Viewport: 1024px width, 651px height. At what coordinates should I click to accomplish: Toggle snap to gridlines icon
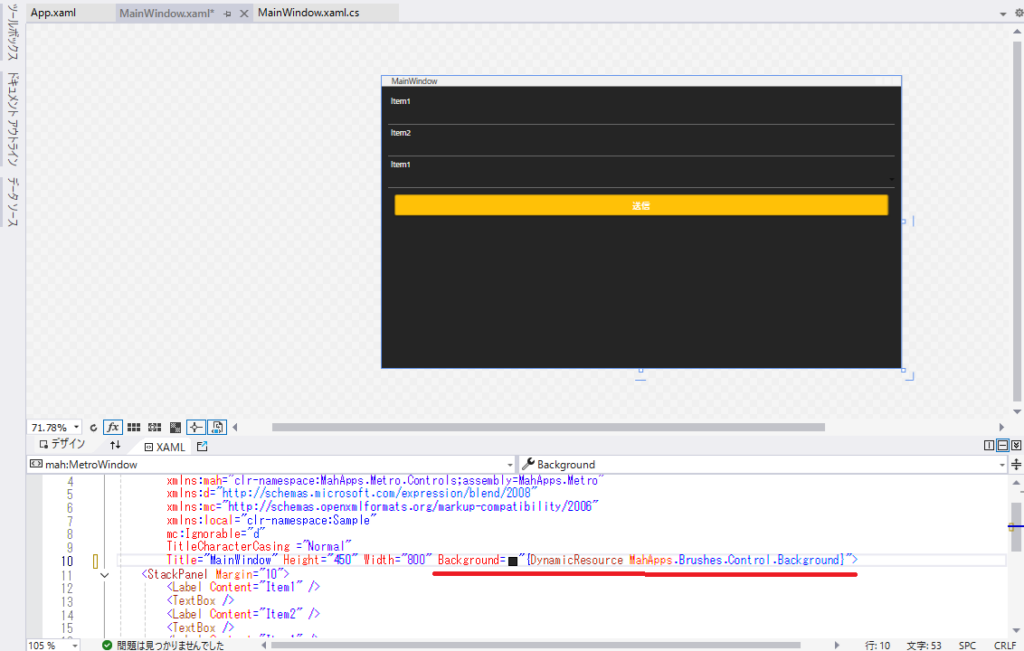point(154,428)
